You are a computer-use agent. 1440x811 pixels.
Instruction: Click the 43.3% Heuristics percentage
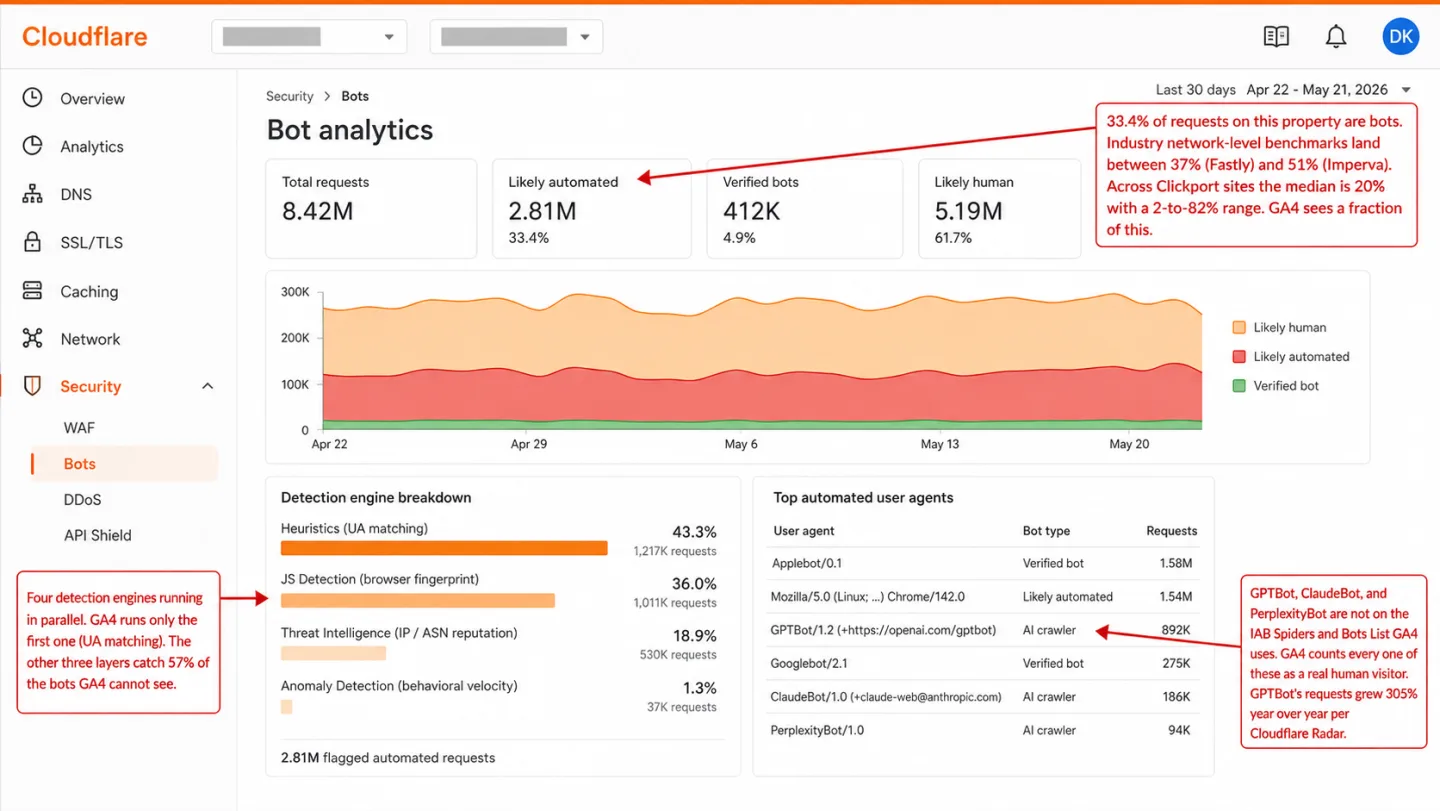point(694,532)
